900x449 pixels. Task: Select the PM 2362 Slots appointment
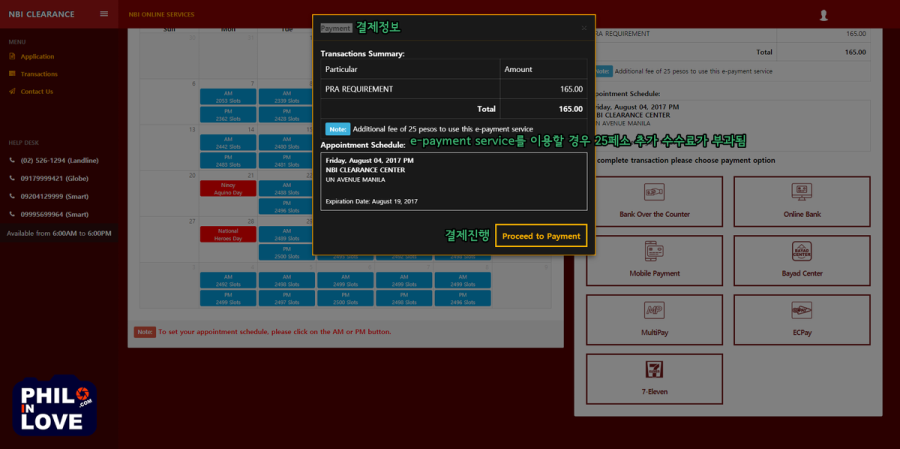pyautogui.click(x=228, y=115)
